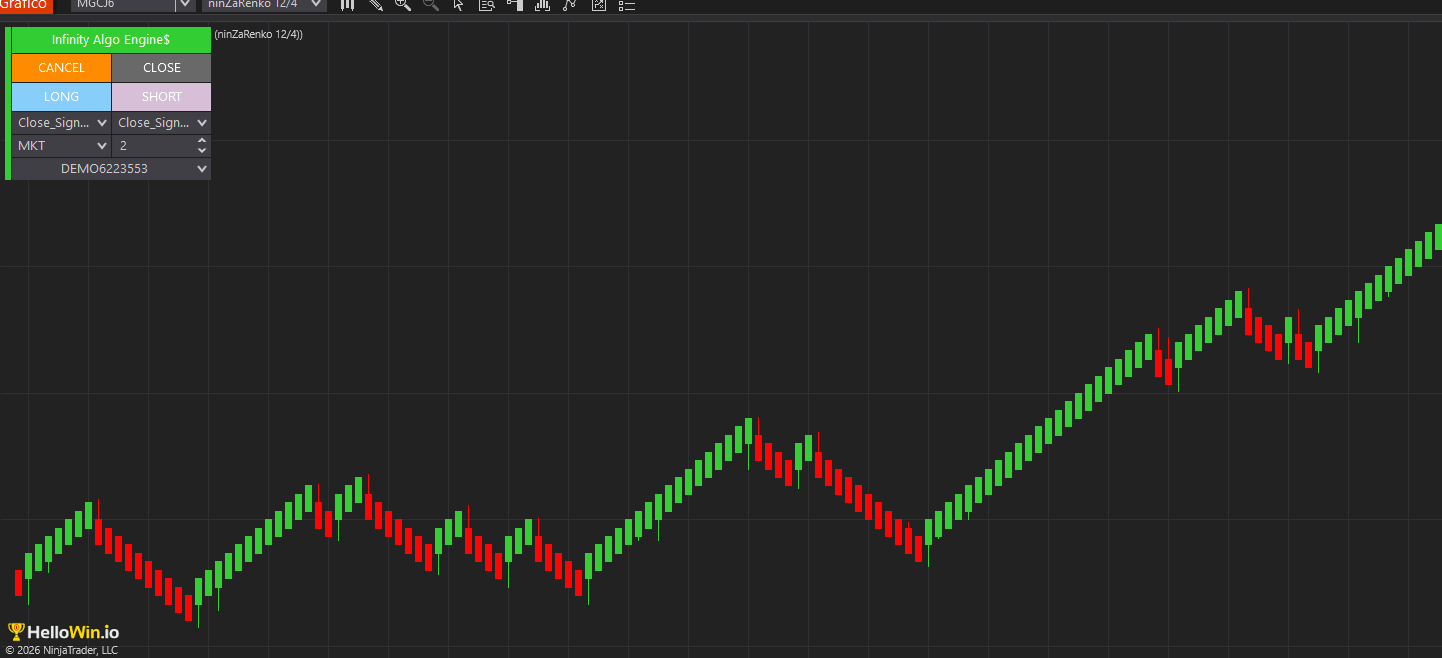1442x658 pixels.
Task: Increase order quantity with up arrow
Action: (202, 141)
